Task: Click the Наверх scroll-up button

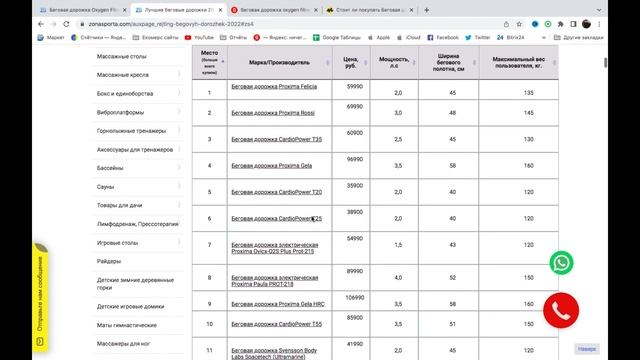Action: pos(587,349)
